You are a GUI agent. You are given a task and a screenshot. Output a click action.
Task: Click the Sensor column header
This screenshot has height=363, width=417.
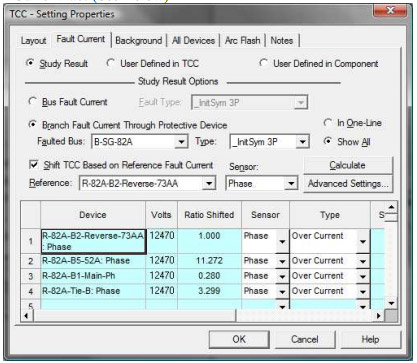tap(266, 215)
